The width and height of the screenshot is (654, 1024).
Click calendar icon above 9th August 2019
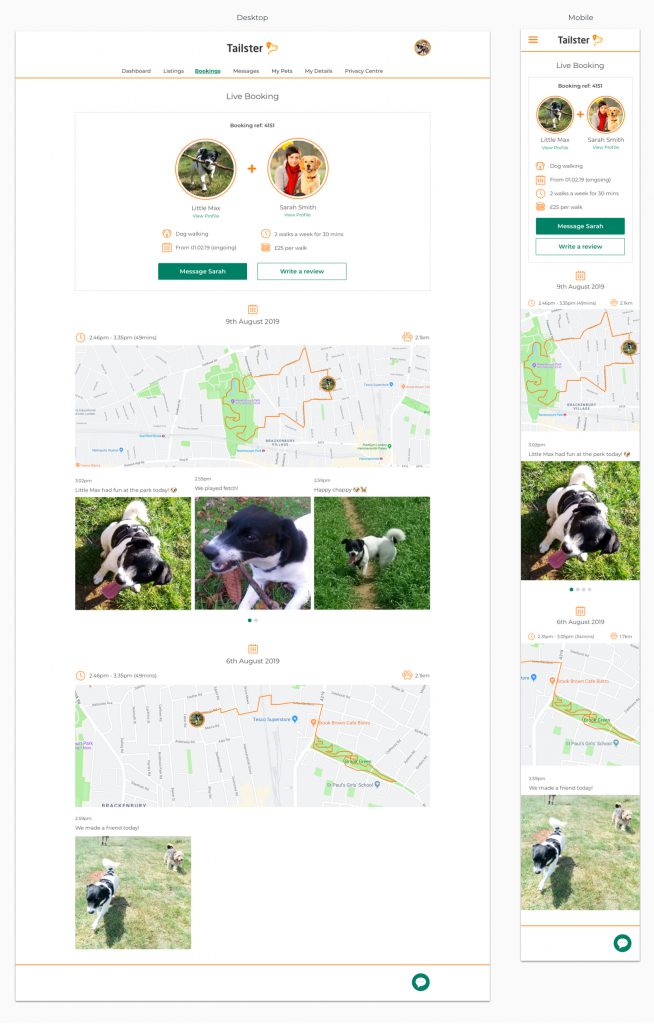tap(253, 308)
